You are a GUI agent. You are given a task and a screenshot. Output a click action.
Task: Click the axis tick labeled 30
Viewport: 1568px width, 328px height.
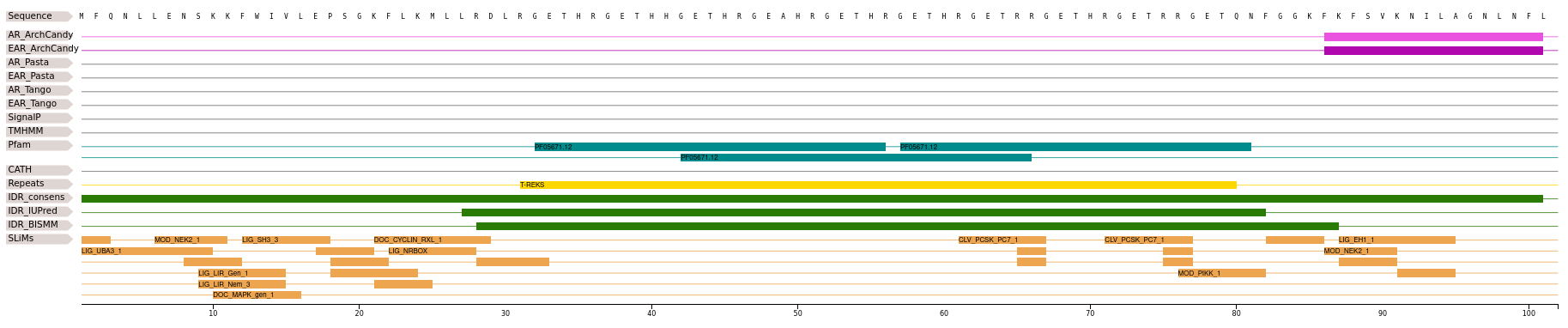(x=506, y=313)
